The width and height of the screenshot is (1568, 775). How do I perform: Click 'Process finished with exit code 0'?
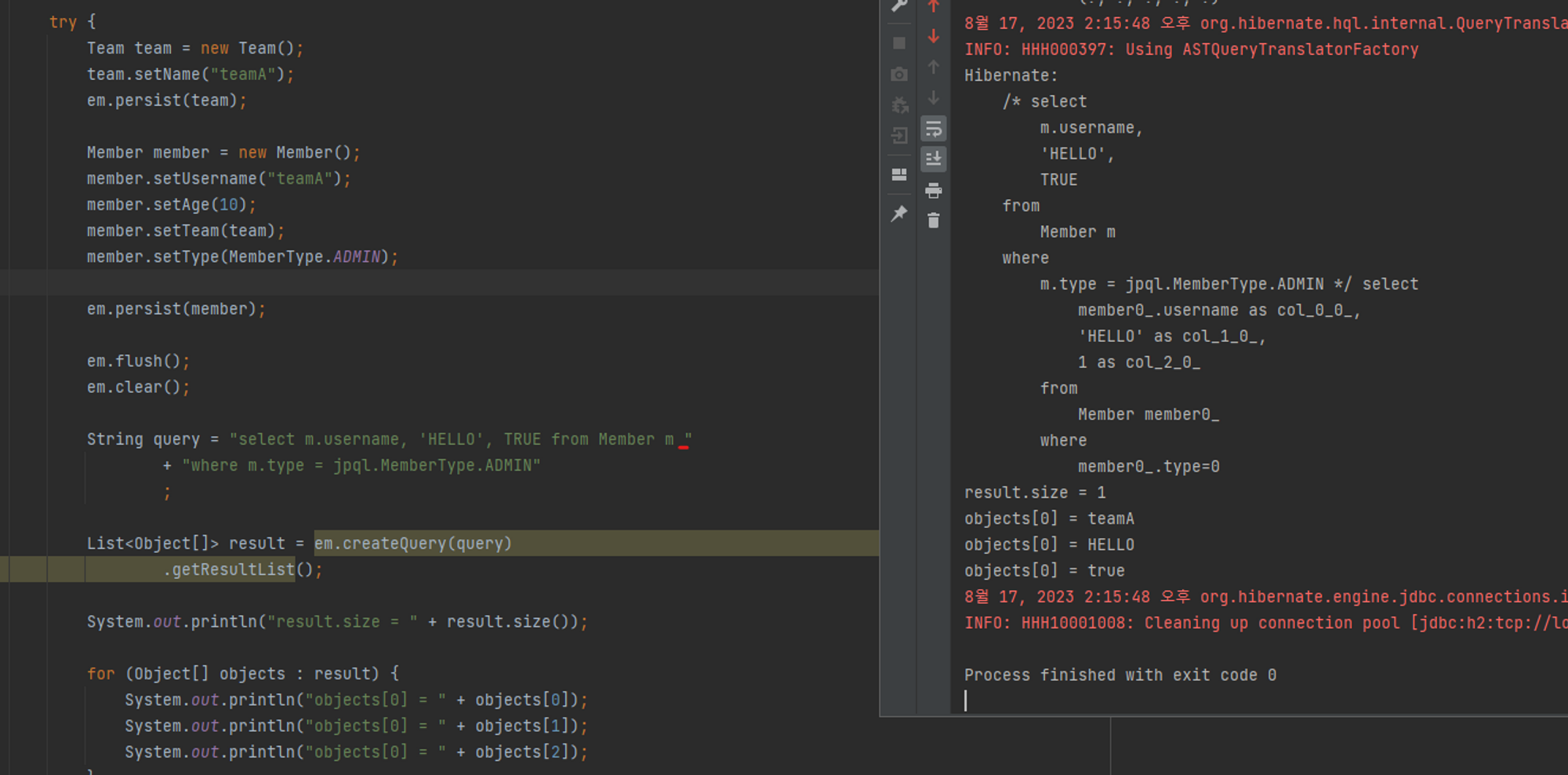click(x=1120, y=675)
